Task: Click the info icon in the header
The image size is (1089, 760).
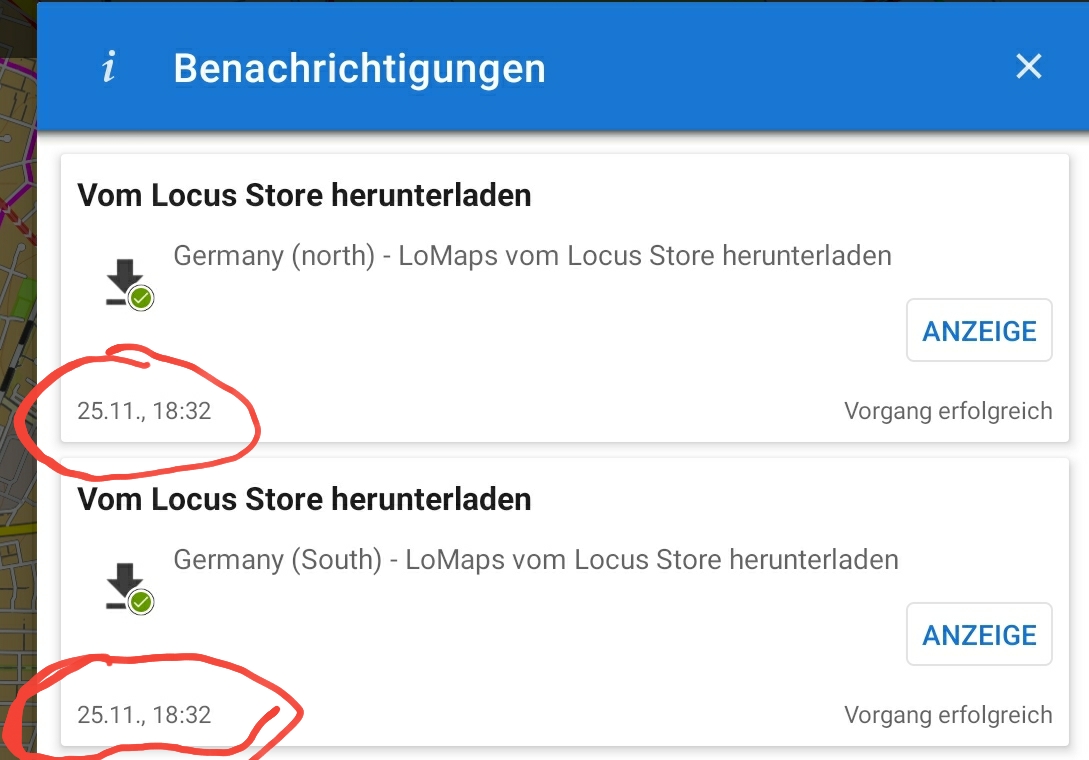Action: [108, 68]
